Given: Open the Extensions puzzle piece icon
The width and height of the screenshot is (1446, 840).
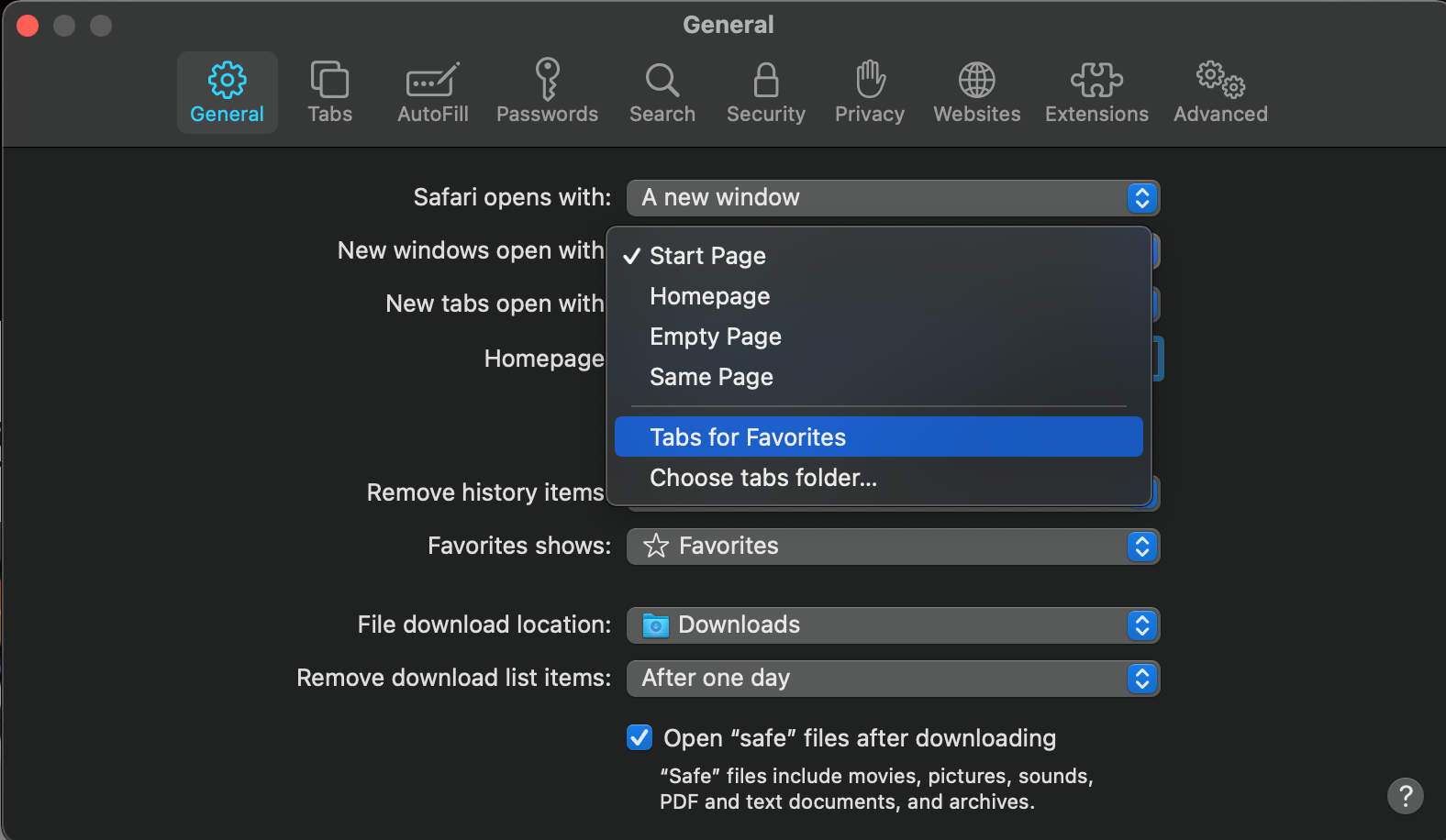Looking at the screenshot, I should pyautogui.click(x=1096, y=92).
